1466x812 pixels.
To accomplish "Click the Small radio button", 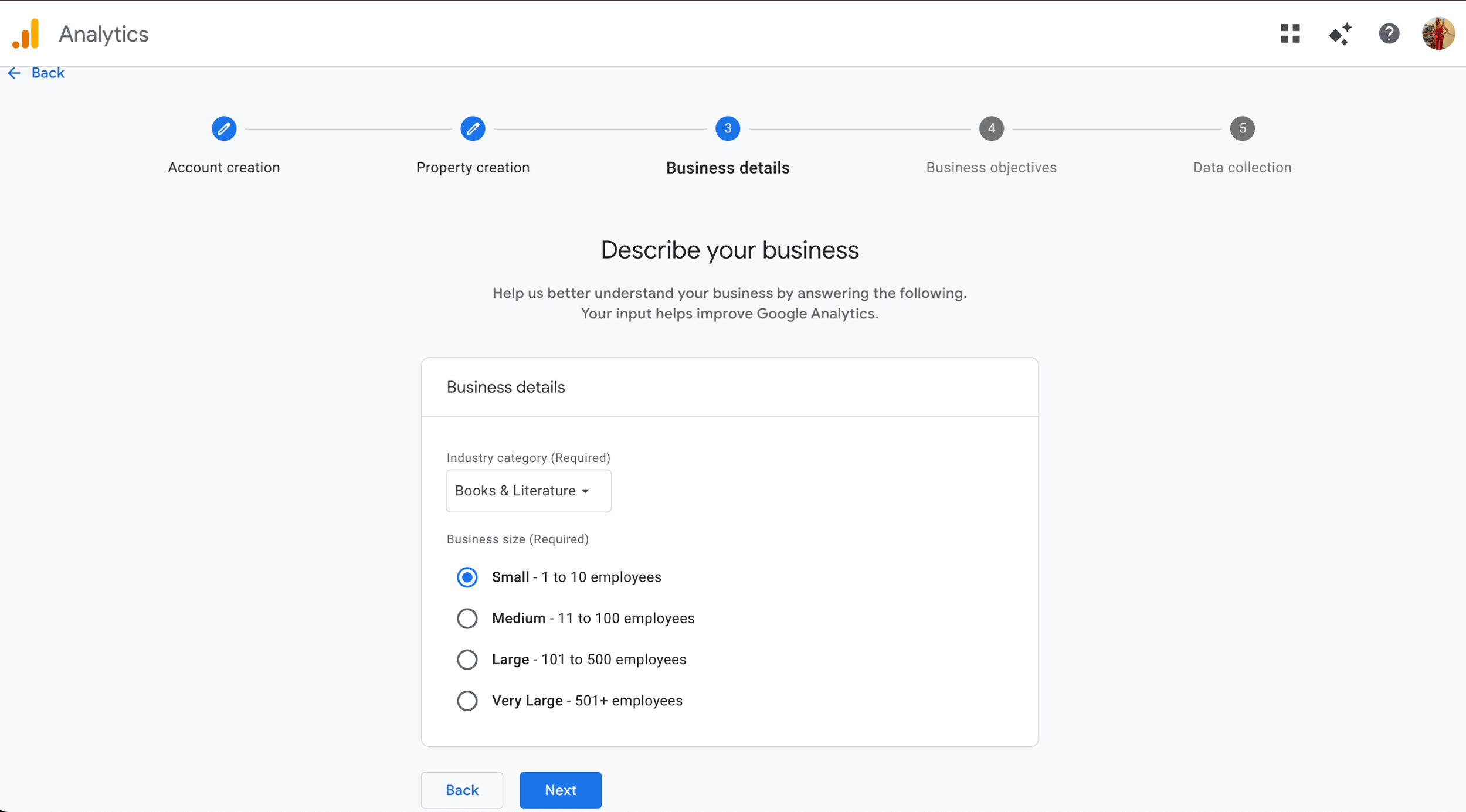I will (467, 577).
